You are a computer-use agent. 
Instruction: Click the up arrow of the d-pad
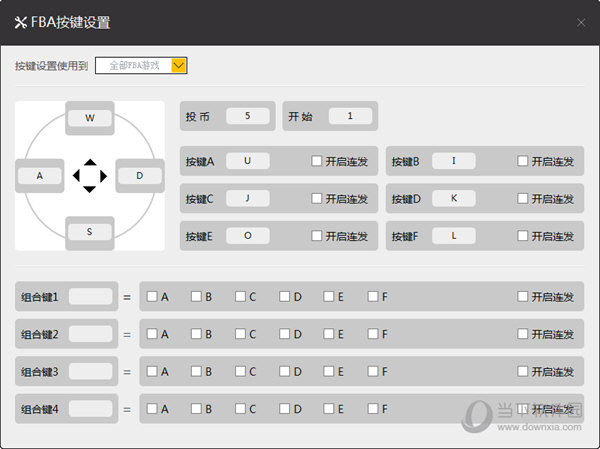90,162
